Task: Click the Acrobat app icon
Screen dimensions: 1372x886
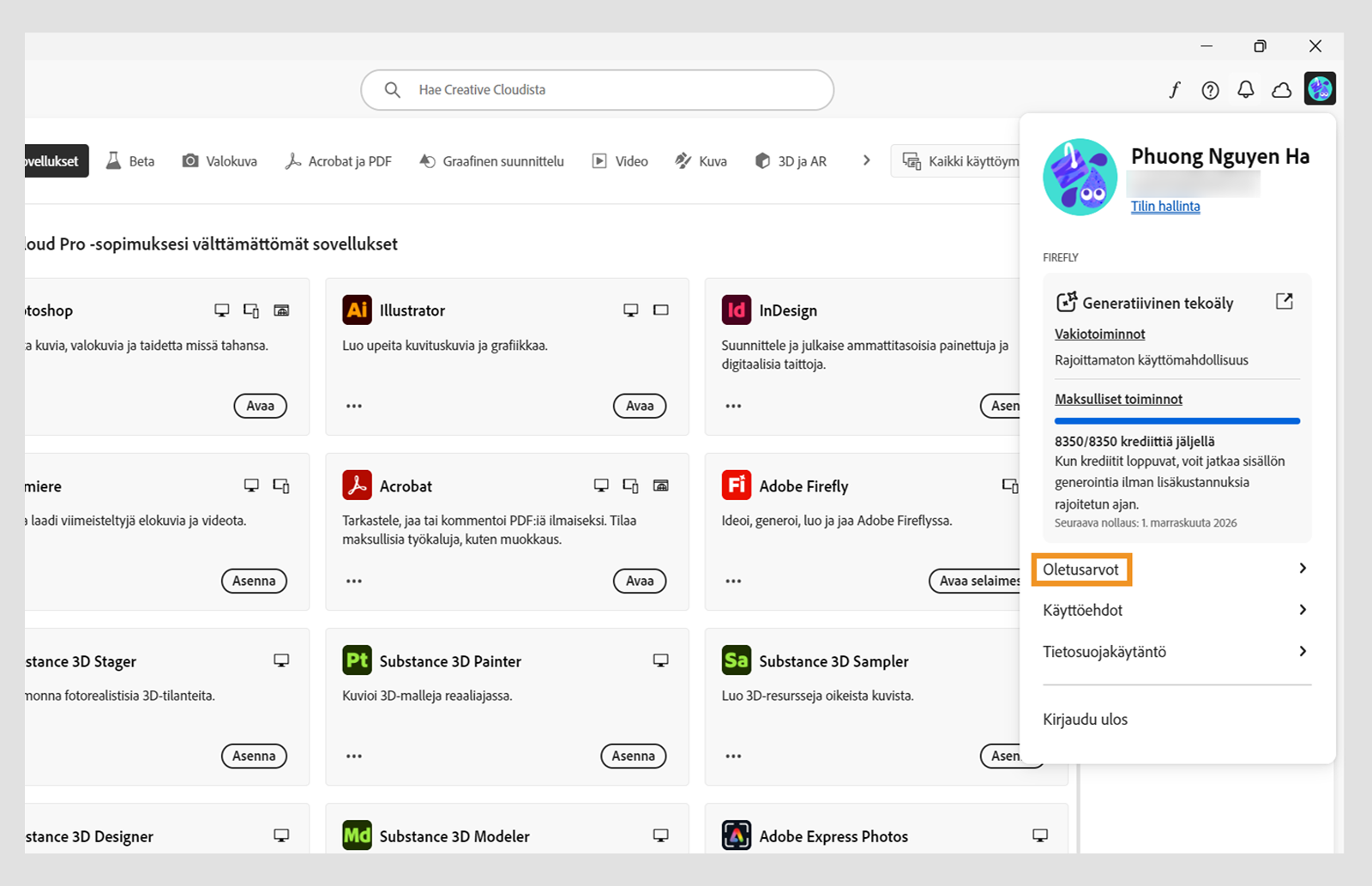Action: [357, 485]
